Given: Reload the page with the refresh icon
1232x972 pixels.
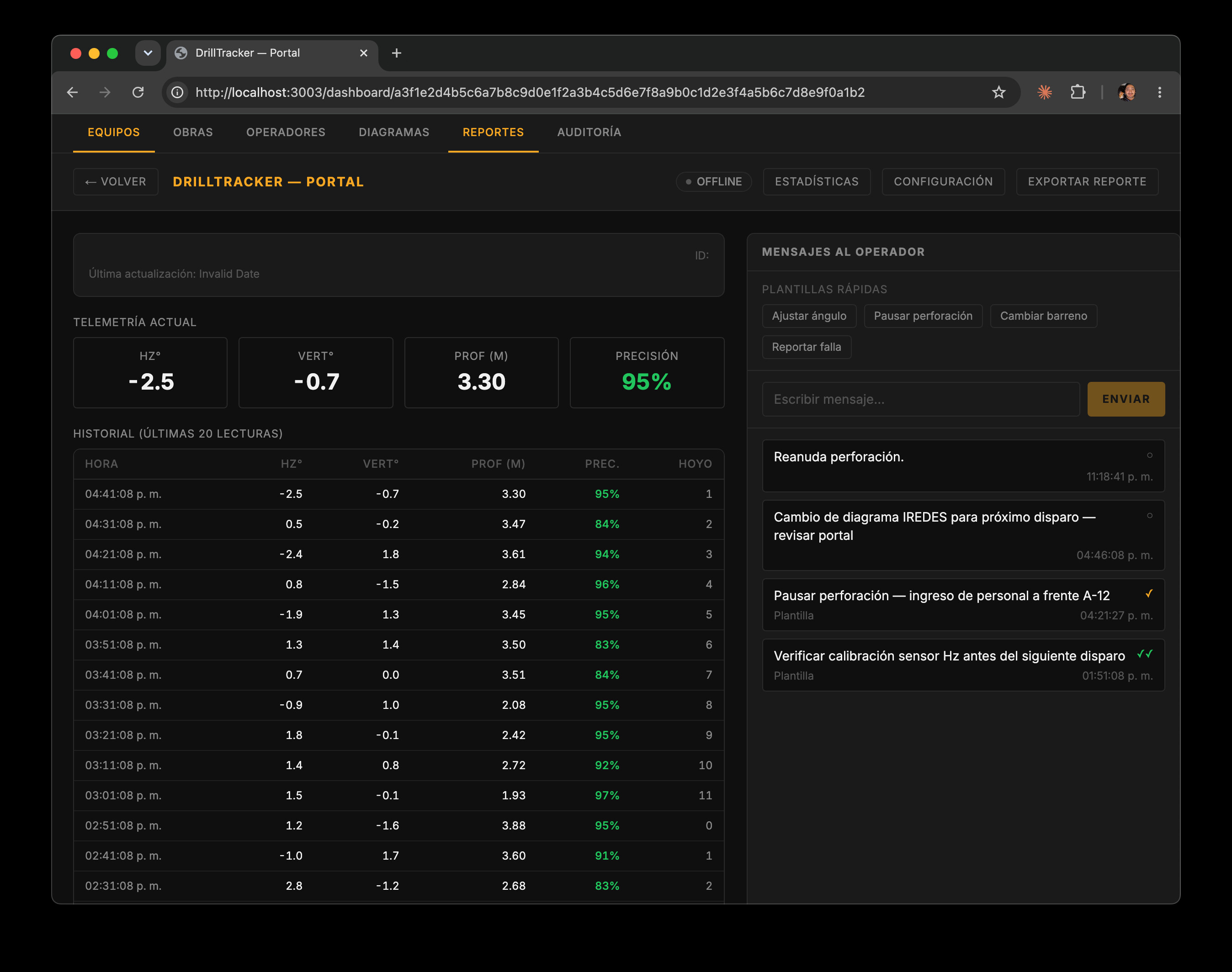Looking at the screenshot, I should coord(138,92).
